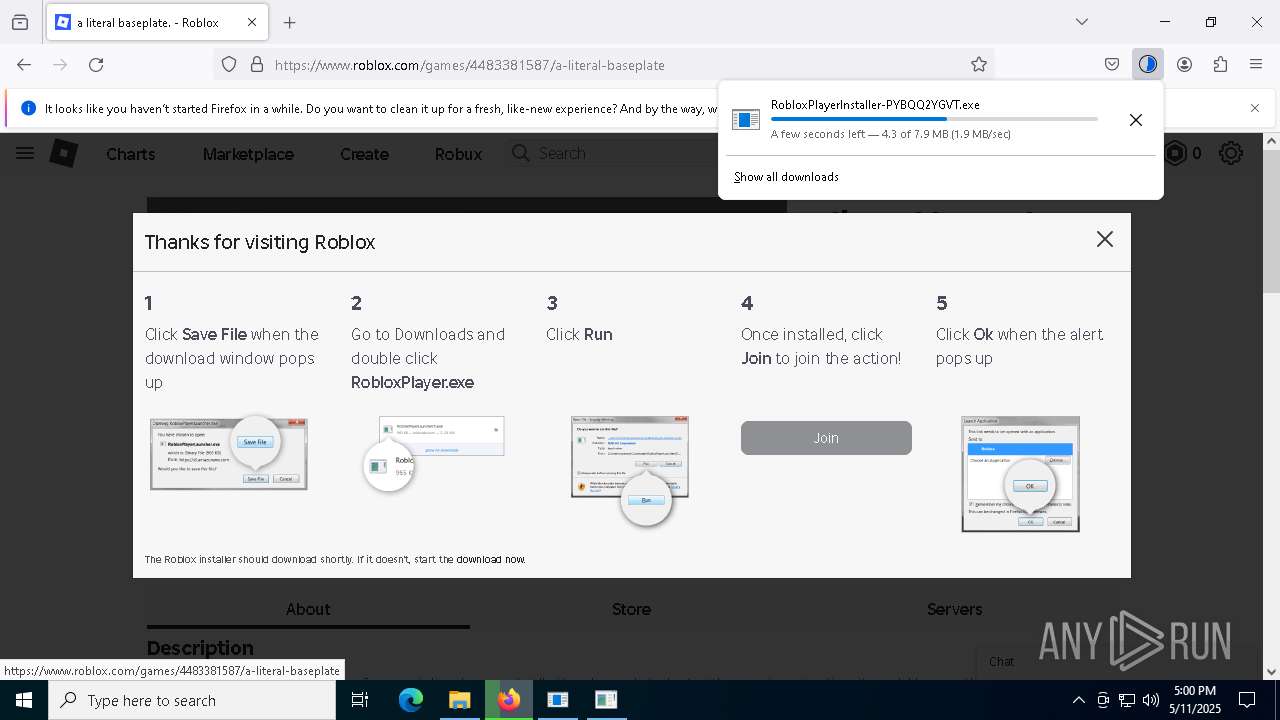
Task: Show hidden system tray icons
Action: coord(1078,700)
